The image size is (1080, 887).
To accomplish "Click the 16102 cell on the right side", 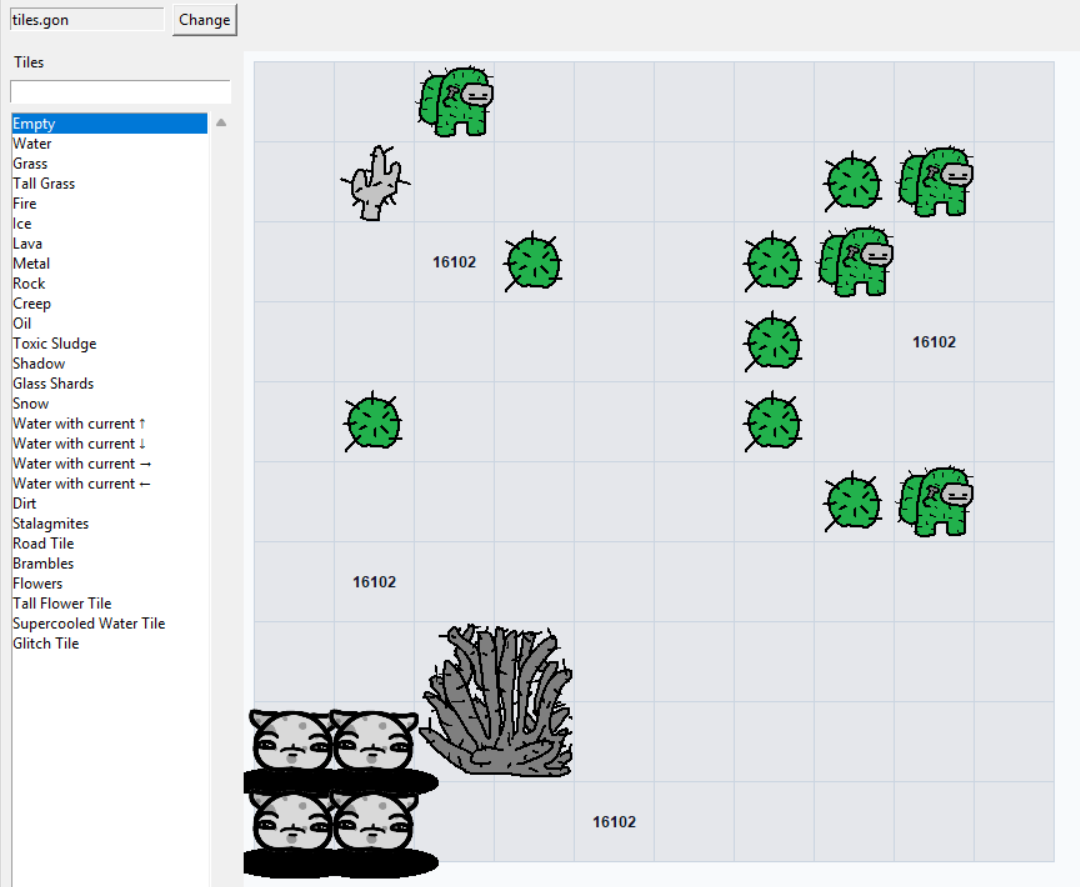I will (x=934, y=342).
